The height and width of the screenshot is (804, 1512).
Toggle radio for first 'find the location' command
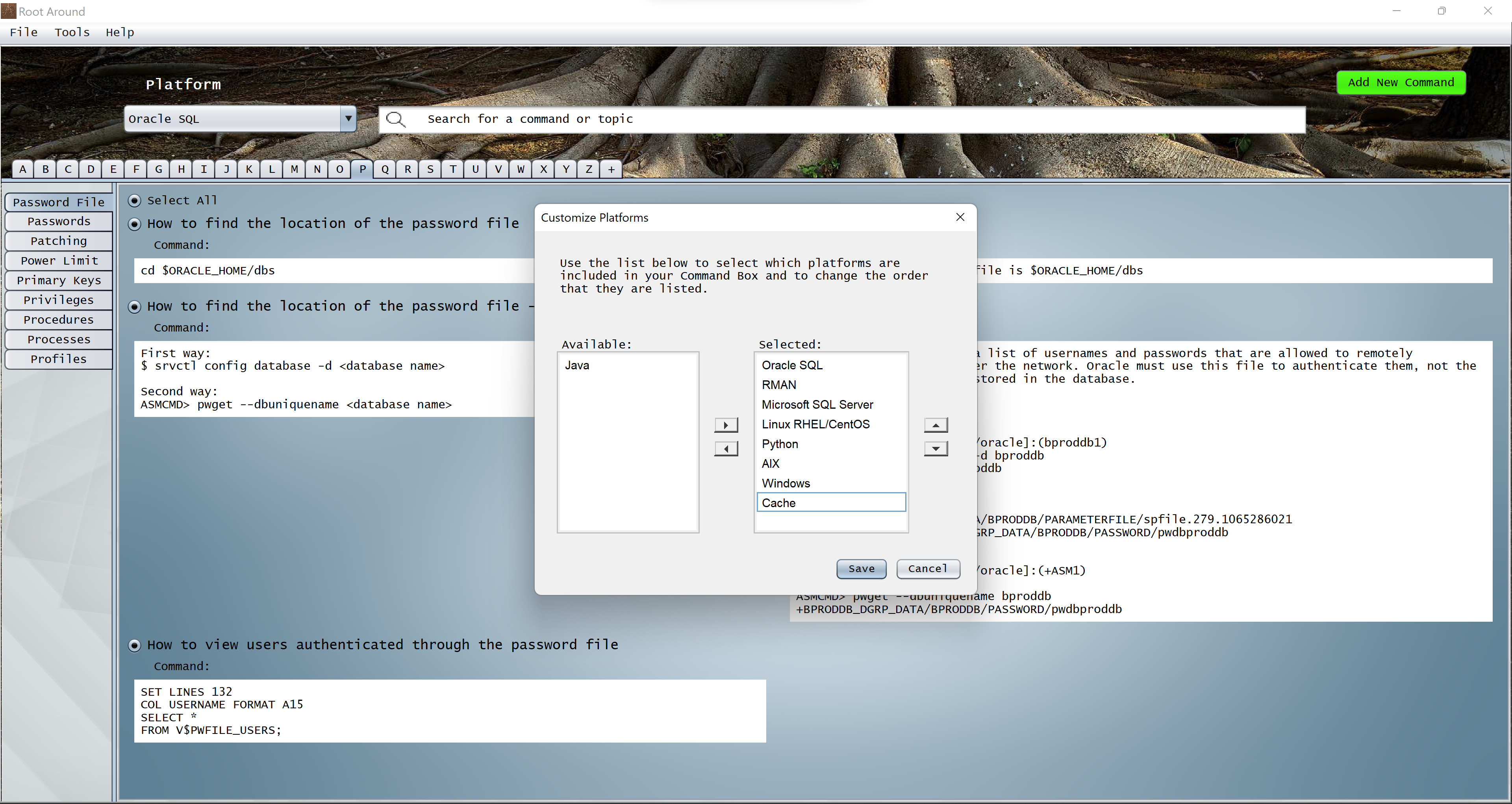pos(134,224)
